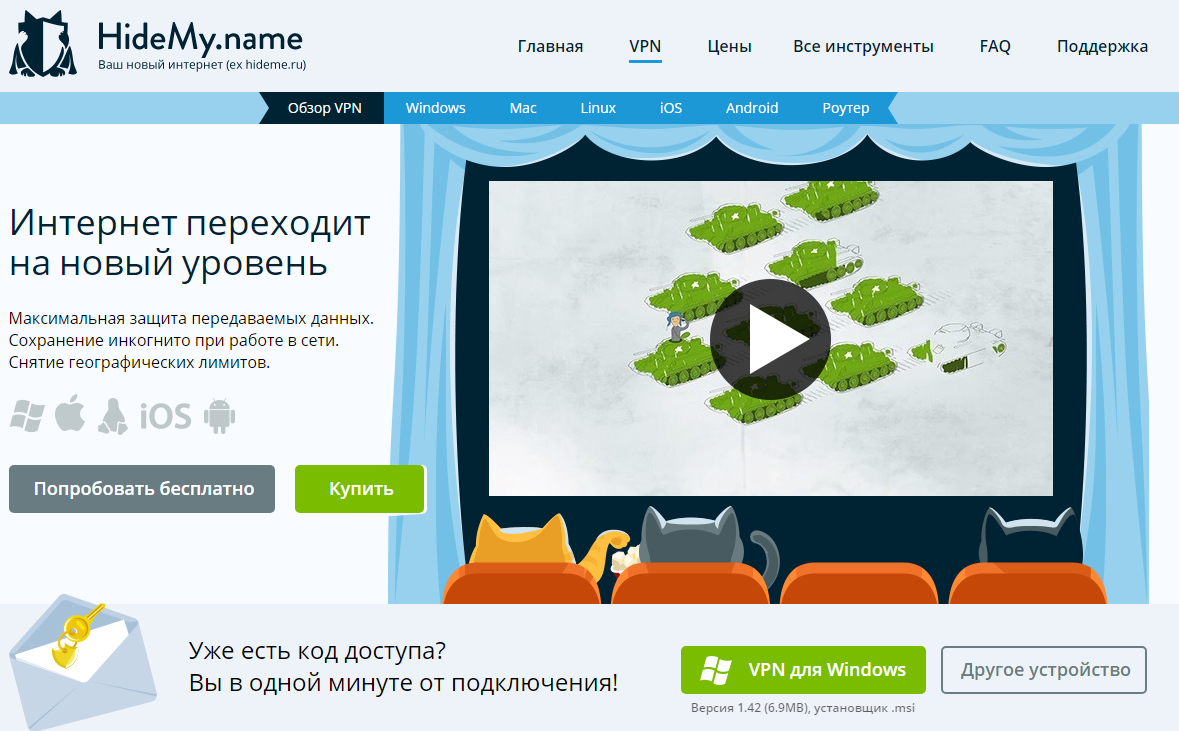Click tagline "Ваш новый интернет (ex hideme.ru)"
This screenshot has width=1179, height=731.
(202, 65)
